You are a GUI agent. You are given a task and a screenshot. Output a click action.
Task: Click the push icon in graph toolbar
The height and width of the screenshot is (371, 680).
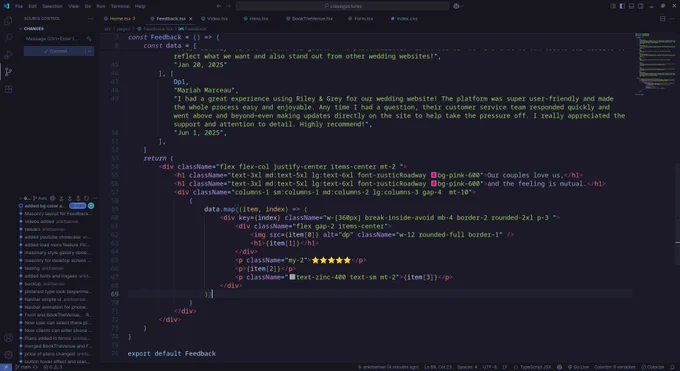(78, 198)
